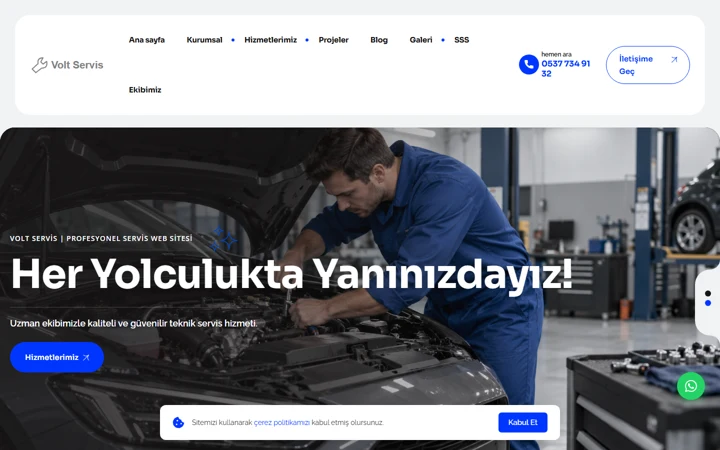Expand the Galeri menu
This screenshot has width=720, height=450.
(421, 40)
